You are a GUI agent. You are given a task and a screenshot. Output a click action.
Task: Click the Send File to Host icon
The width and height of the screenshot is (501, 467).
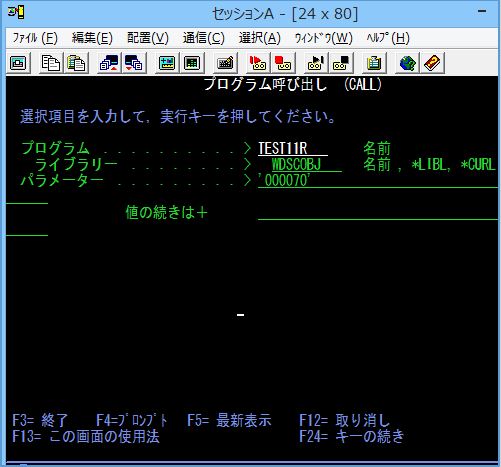point(109,63)
